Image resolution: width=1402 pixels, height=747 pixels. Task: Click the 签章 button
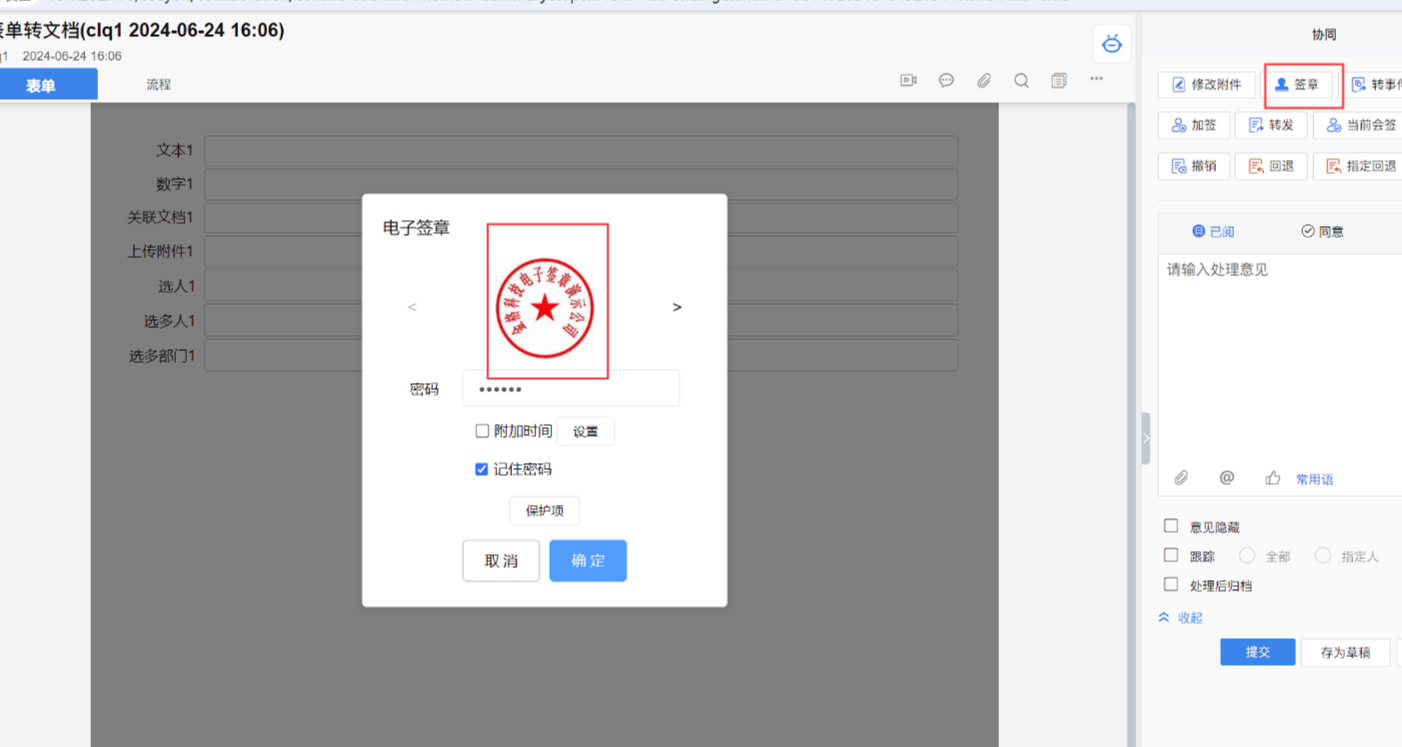pyautogui.click(x=1297, y=85)
